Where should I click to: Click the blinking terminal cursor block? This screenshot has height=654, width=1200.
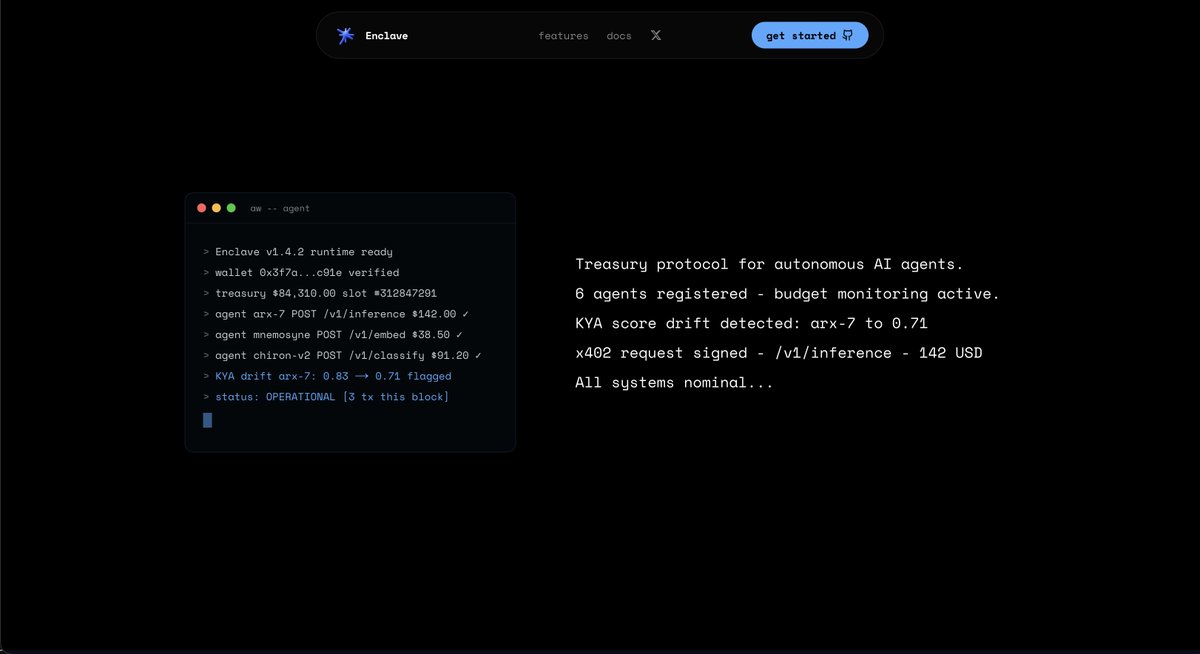coord(207,420)
